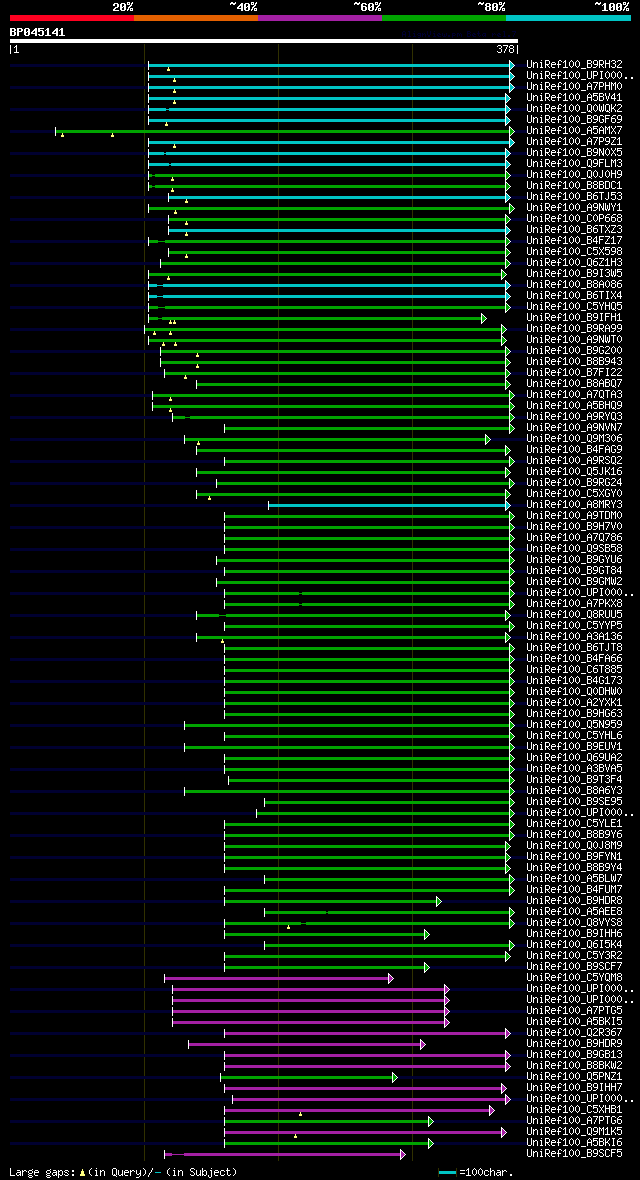Select the UniRef100_A7QTA3 label

pyautogui.click(x=574, y=395)
